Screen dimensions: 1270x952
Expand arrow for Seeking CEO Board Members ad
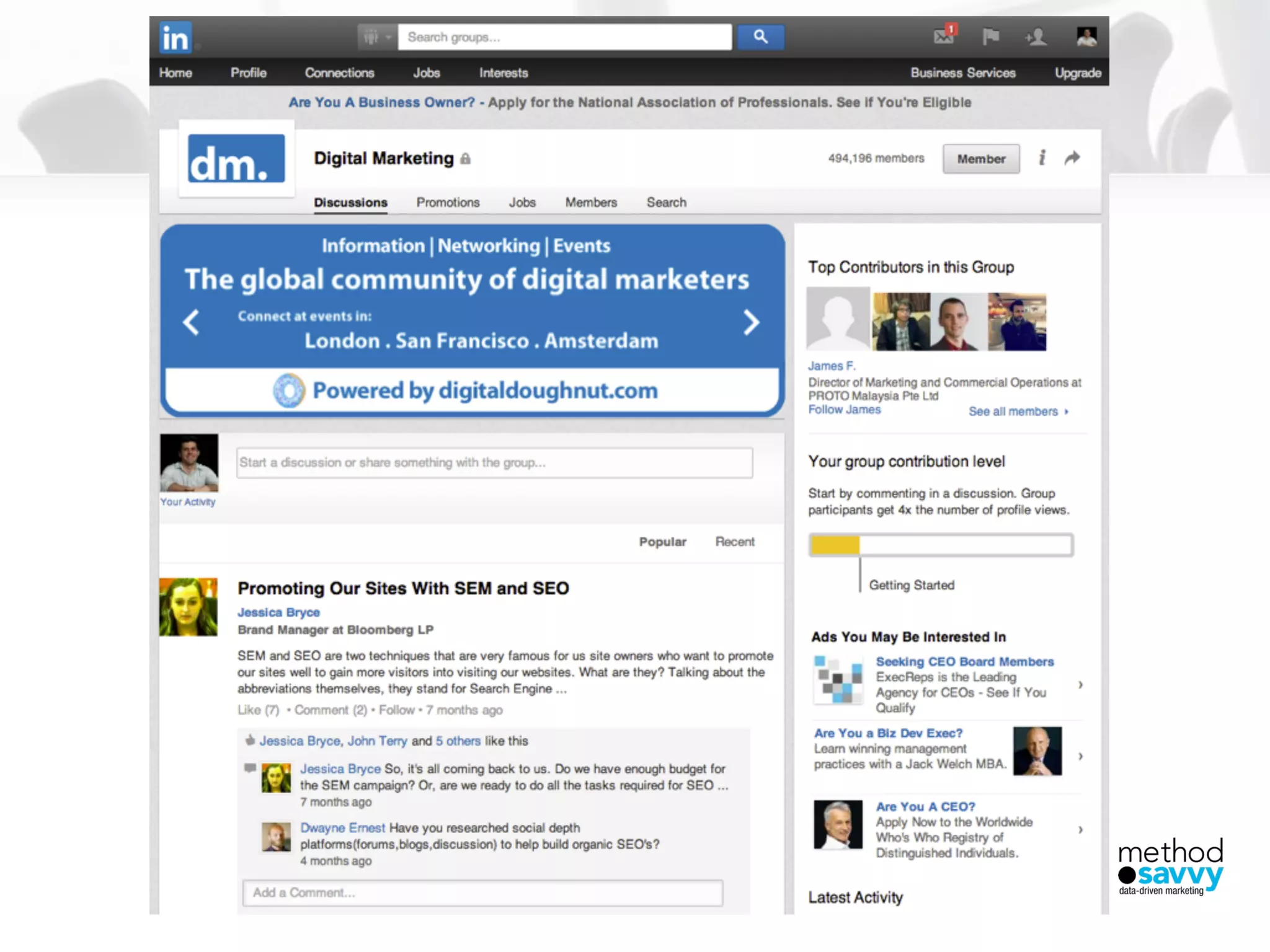[x=1080, y=685]
